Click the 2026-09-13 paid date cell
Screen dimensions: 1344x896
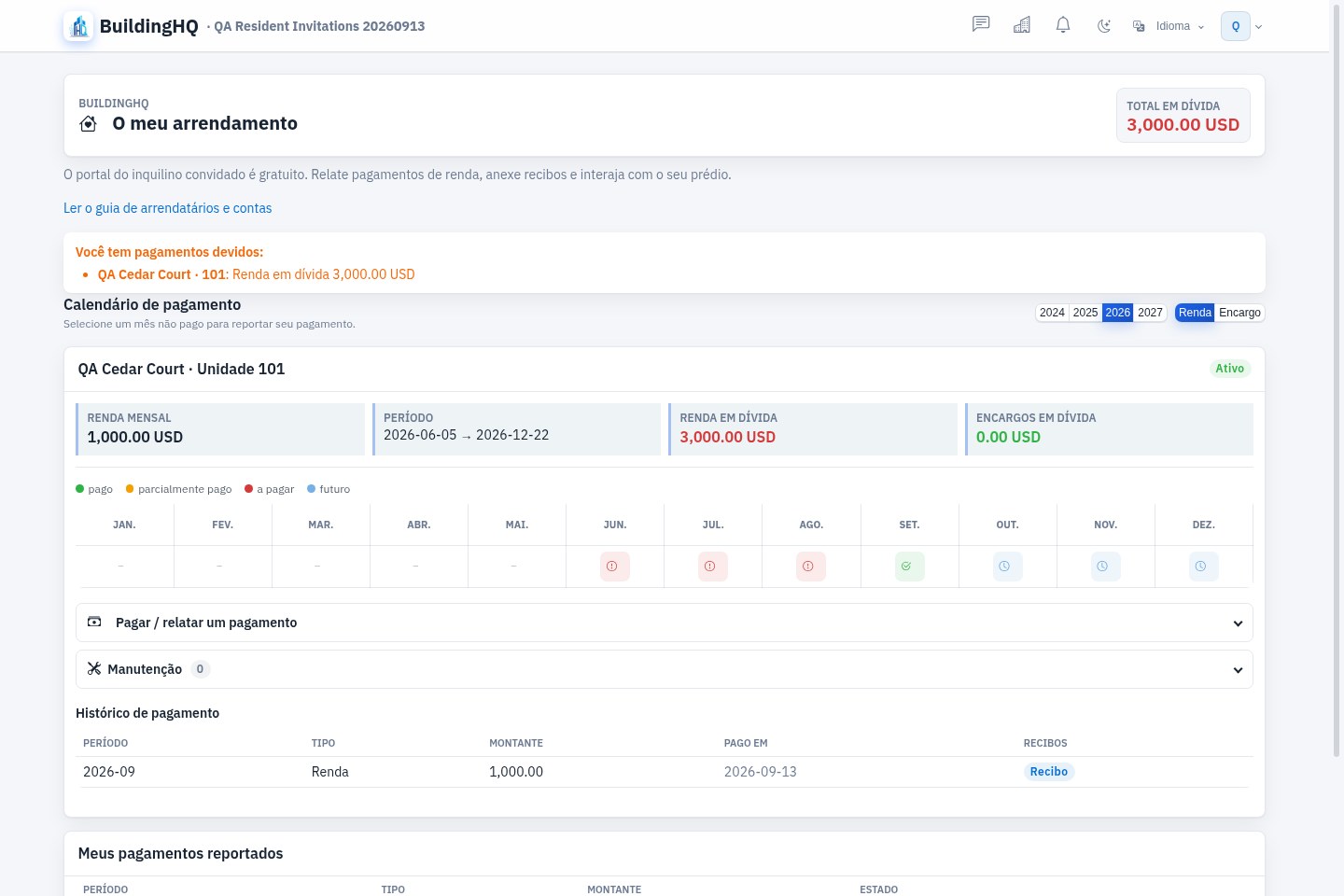click(761, 772)
